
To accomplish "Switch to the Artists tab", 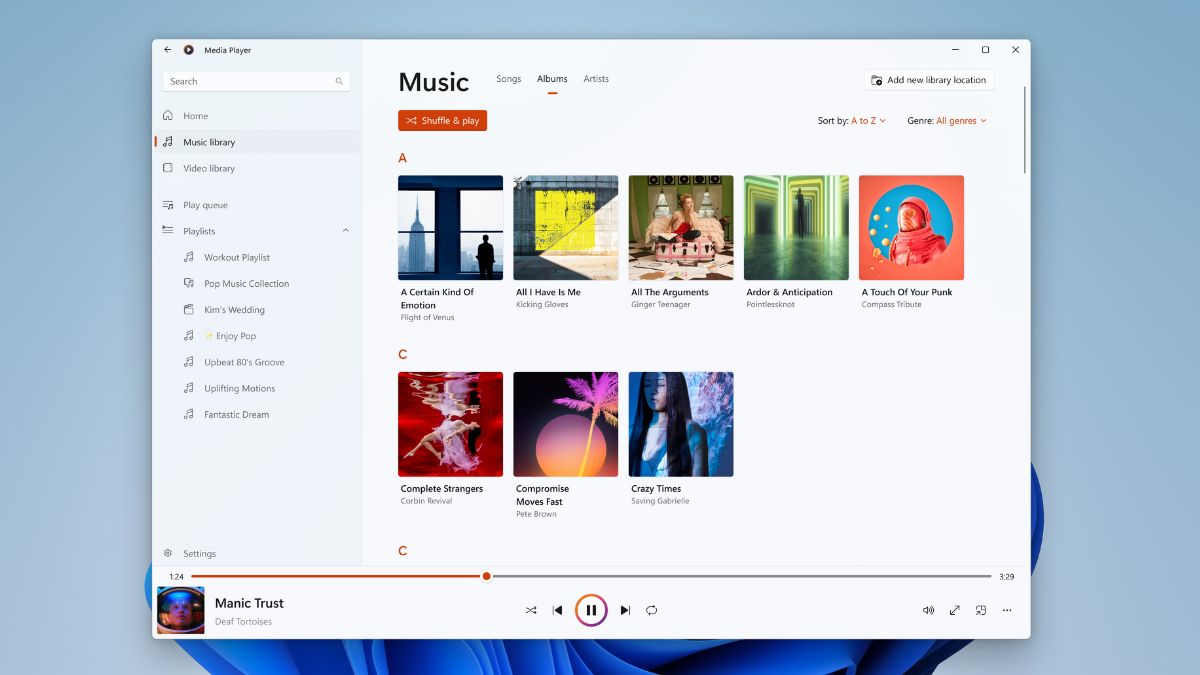I will pyautogui.click(x=596, y=79).
